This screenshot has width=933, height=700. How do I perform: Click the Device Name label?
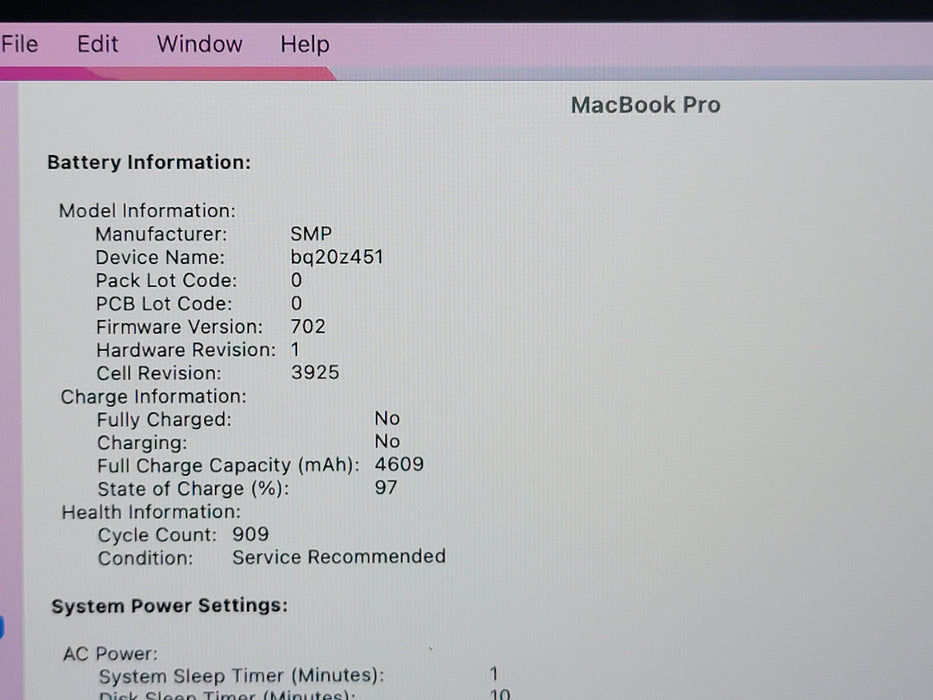(x=160, y=257)
